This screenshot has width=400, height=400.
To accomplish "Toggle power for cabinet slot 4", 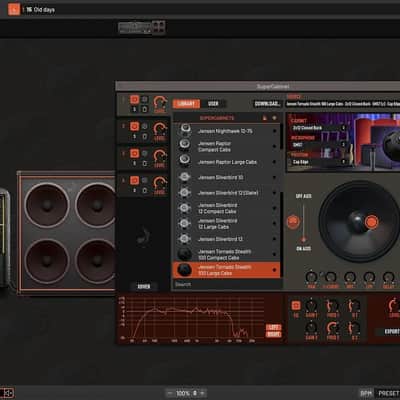I will click(134, 180).
